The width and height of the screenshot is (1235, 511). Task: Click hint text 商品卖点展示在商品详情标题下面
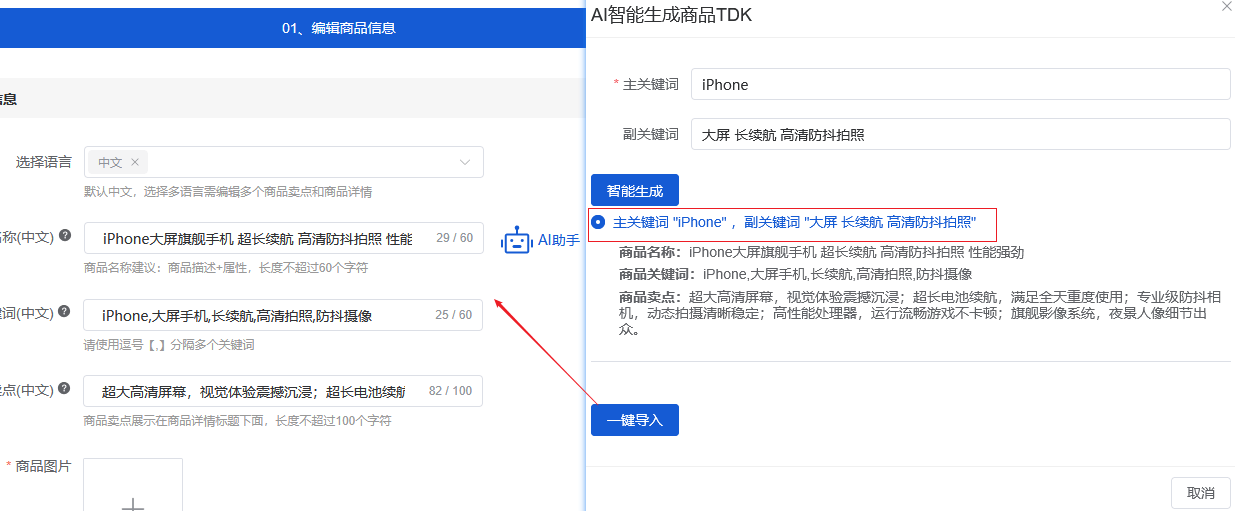tap(238, 421)
